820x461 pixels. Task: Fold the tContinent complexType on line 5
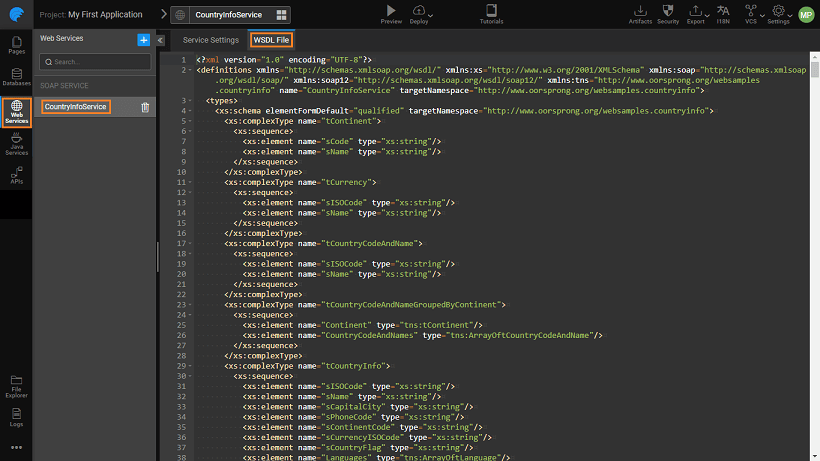click(x=189, y=120)
